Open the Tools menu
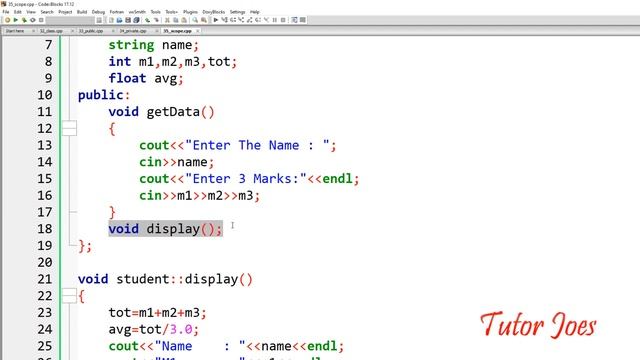This screenshot has height=360, width=640. tap(156, 12)
